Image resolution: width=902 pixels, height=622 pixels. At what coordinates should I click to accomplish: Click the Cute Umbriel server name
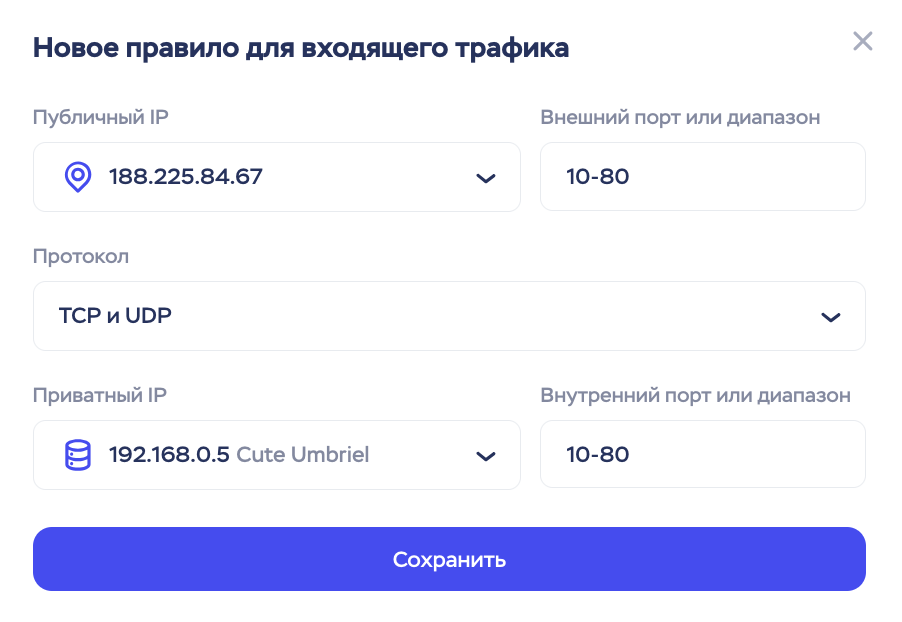click(x=303, y=455)
